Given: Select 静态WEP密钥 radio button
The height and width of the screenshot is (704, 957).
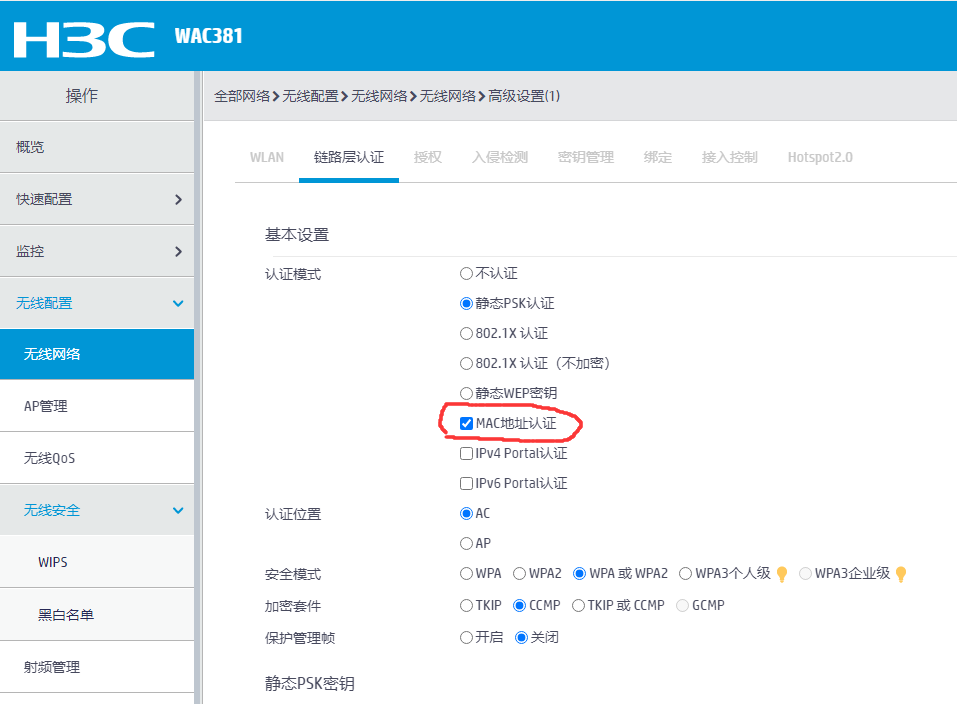Looking at the screenshot, I should 466,393.
